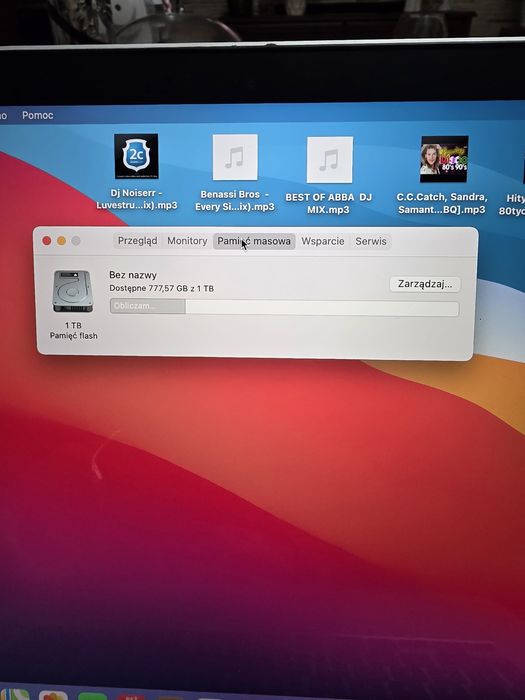Click the storage usage bar showing Obliczam
This screenshot has width=525, height=700.
point(284,307)
